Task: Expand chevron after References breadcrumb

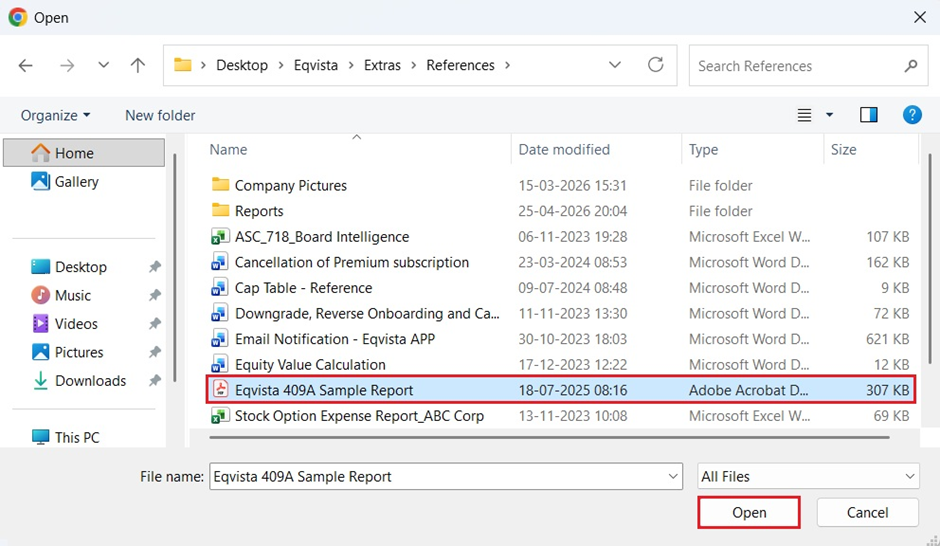Action: pyautogui.click(x=507, y=65)
